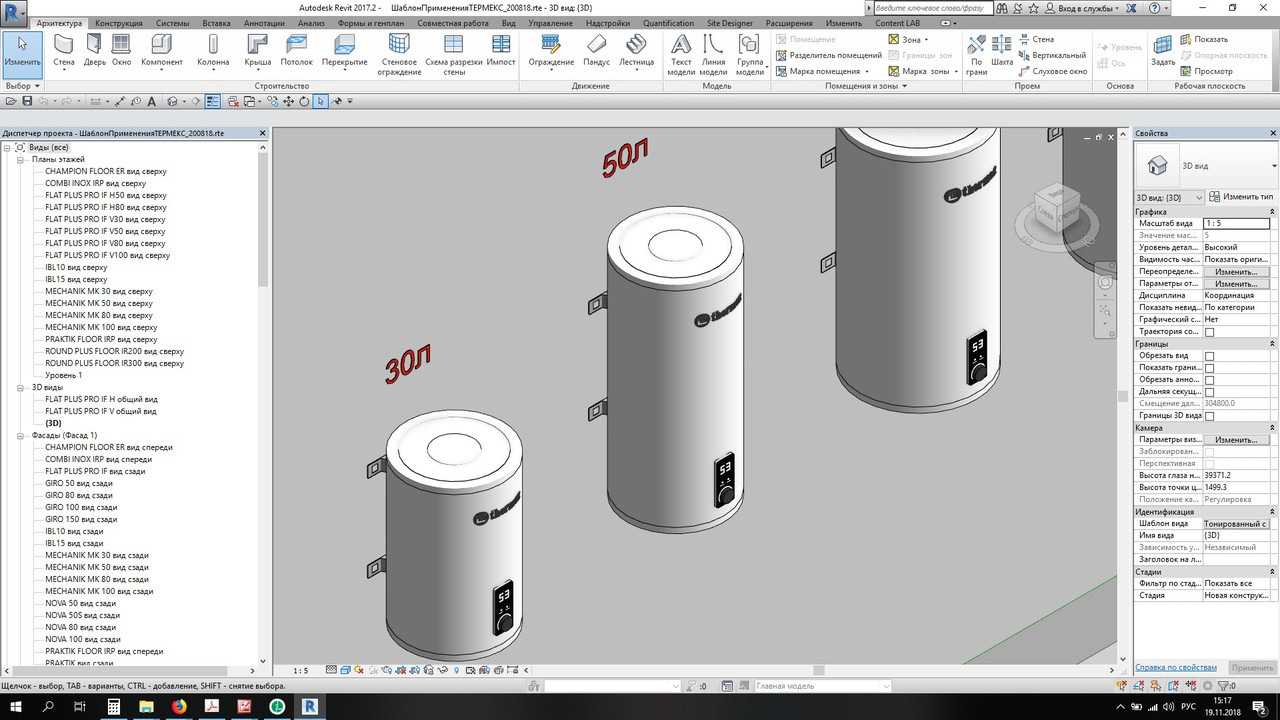Switch to the Вставка ribbon tab
Image resolution: width=1280 pixels, height=720 pixels.
tap(216, 23)
